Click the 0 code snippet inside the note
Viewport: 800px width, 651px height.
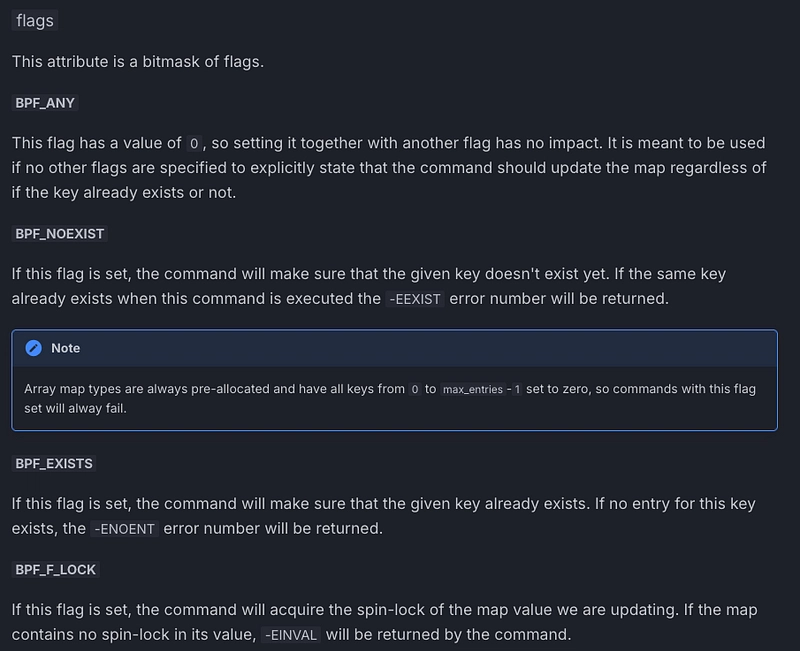click(x=415, y=390)
